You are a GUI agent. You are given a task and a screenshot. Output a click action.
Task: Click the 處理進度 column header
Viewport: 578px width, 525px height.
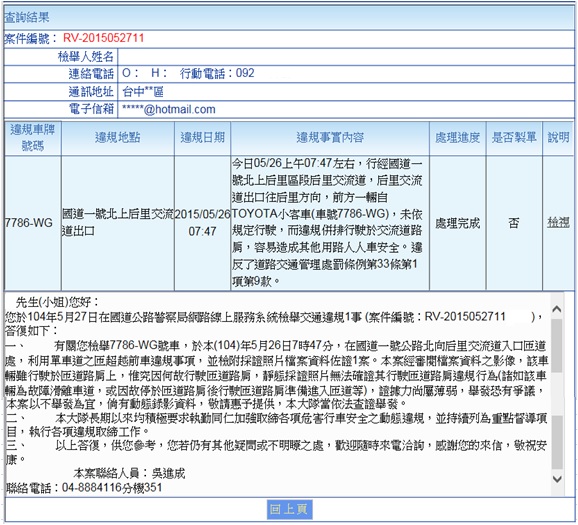click(457, 138)
